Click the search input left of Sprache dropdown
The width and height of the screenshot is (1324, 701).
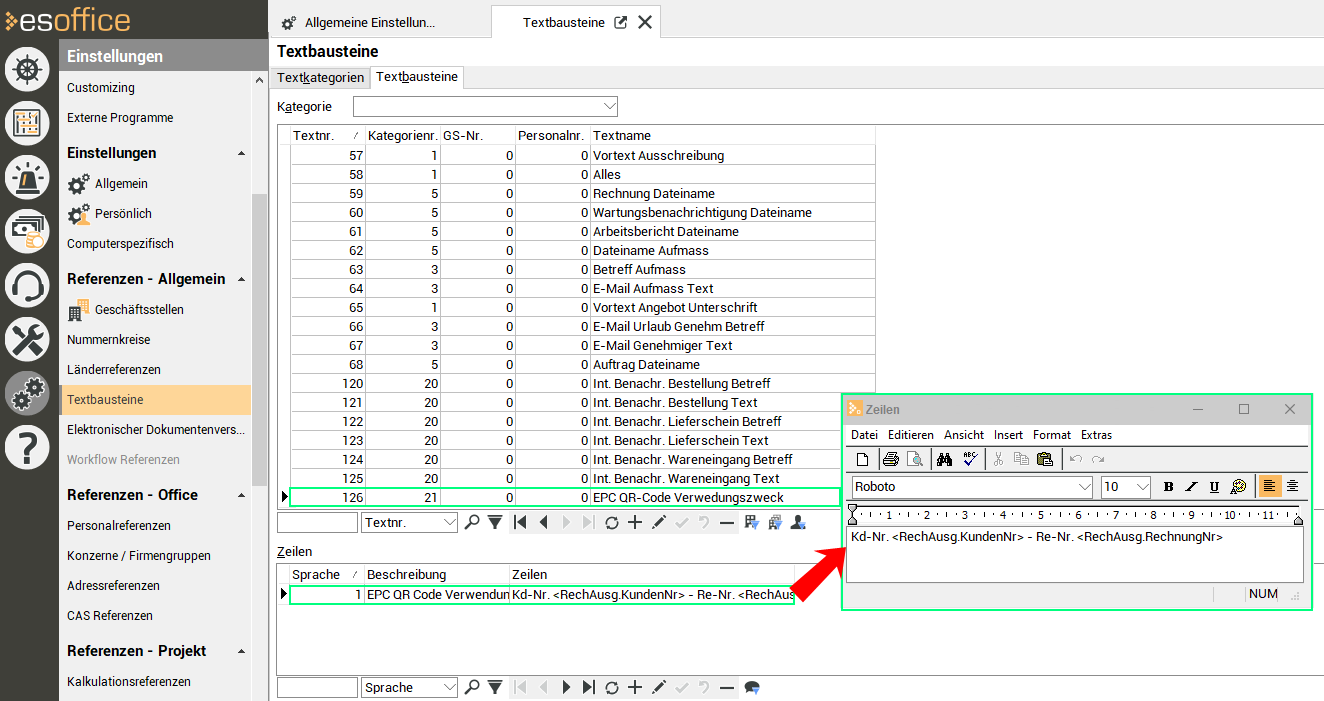click(317, 687)
